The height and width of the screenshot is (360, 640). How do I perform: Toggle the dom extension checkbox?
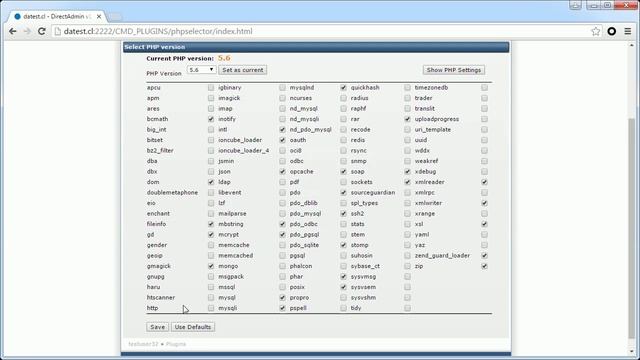click(x=211, y=182)
